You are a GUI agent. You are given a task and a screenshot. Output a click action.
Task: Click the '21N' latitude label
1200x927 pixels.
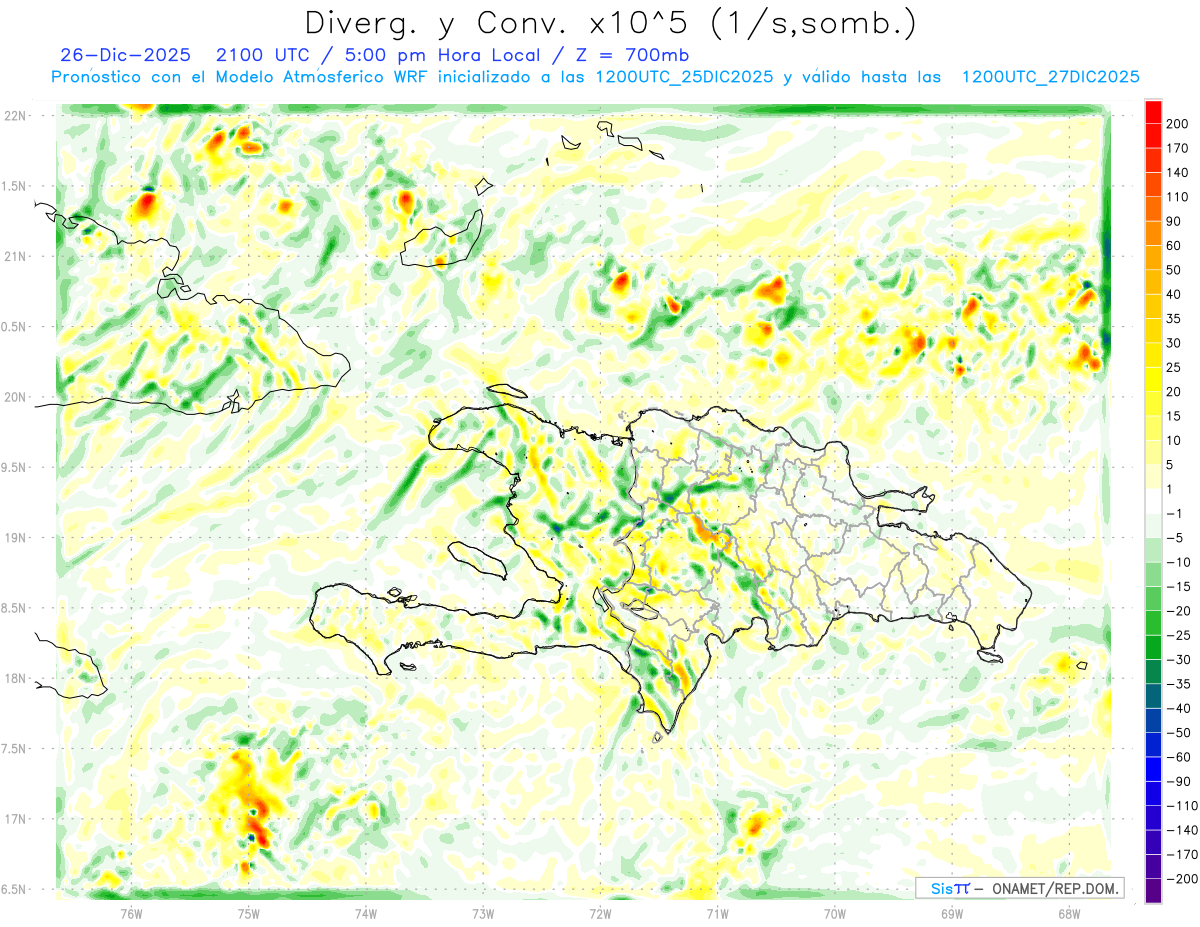click(x=17, y=256)
